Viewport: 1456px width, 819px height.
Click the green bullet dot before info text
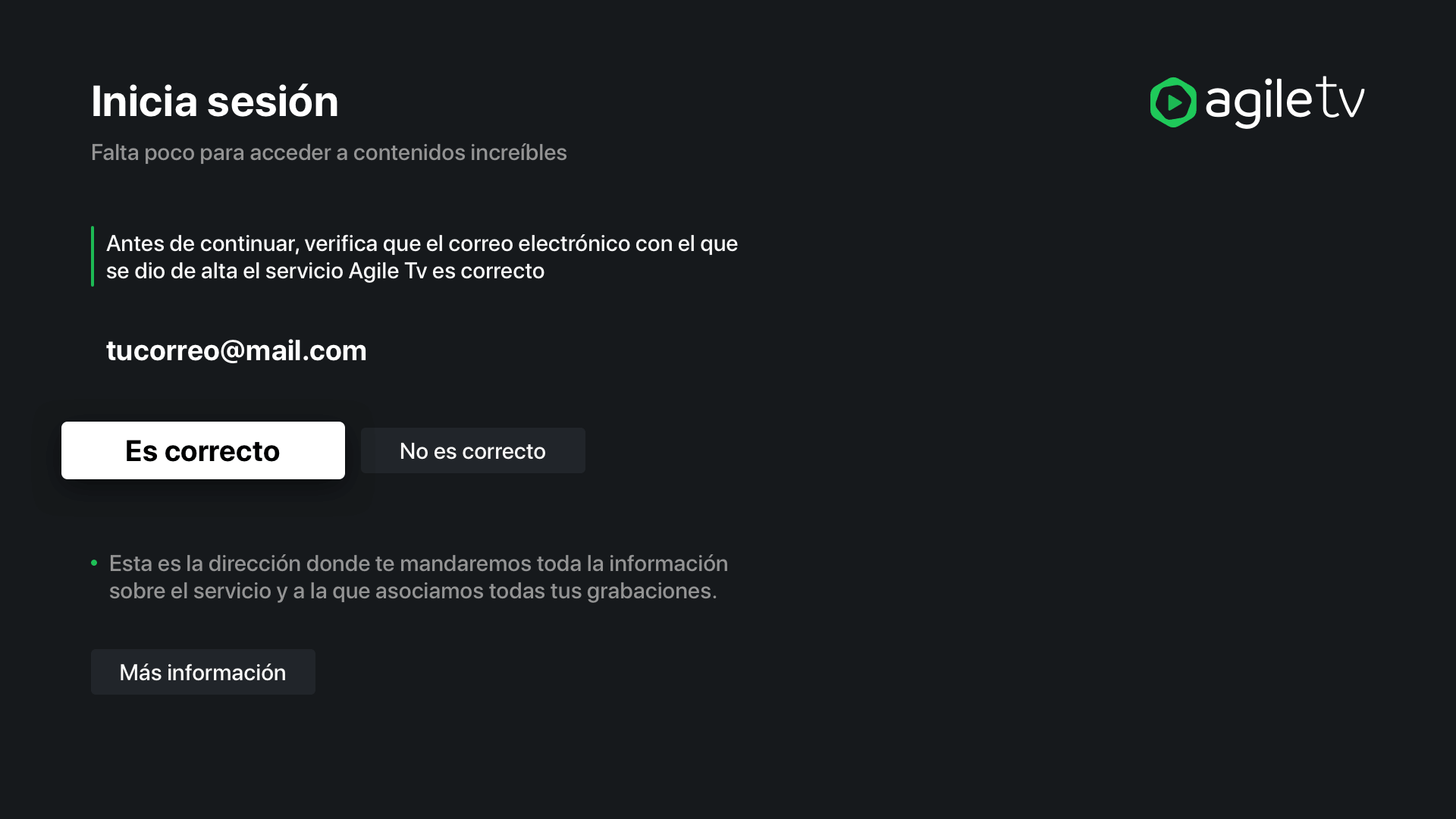click(94, 563)
